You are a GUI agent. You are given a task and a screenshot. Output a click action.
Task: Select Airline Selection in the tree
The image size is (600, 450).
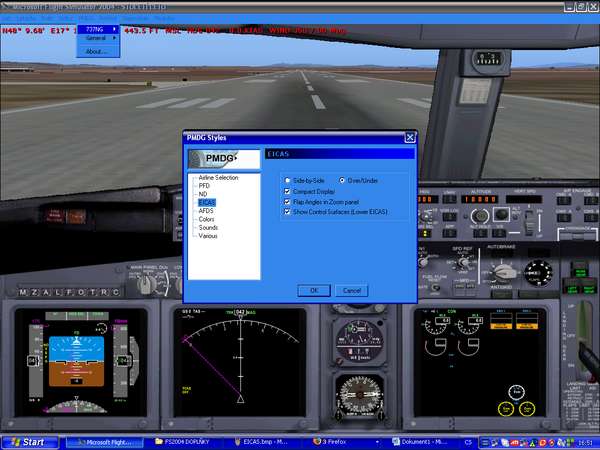pyautogui.click(x=218, y=178)
